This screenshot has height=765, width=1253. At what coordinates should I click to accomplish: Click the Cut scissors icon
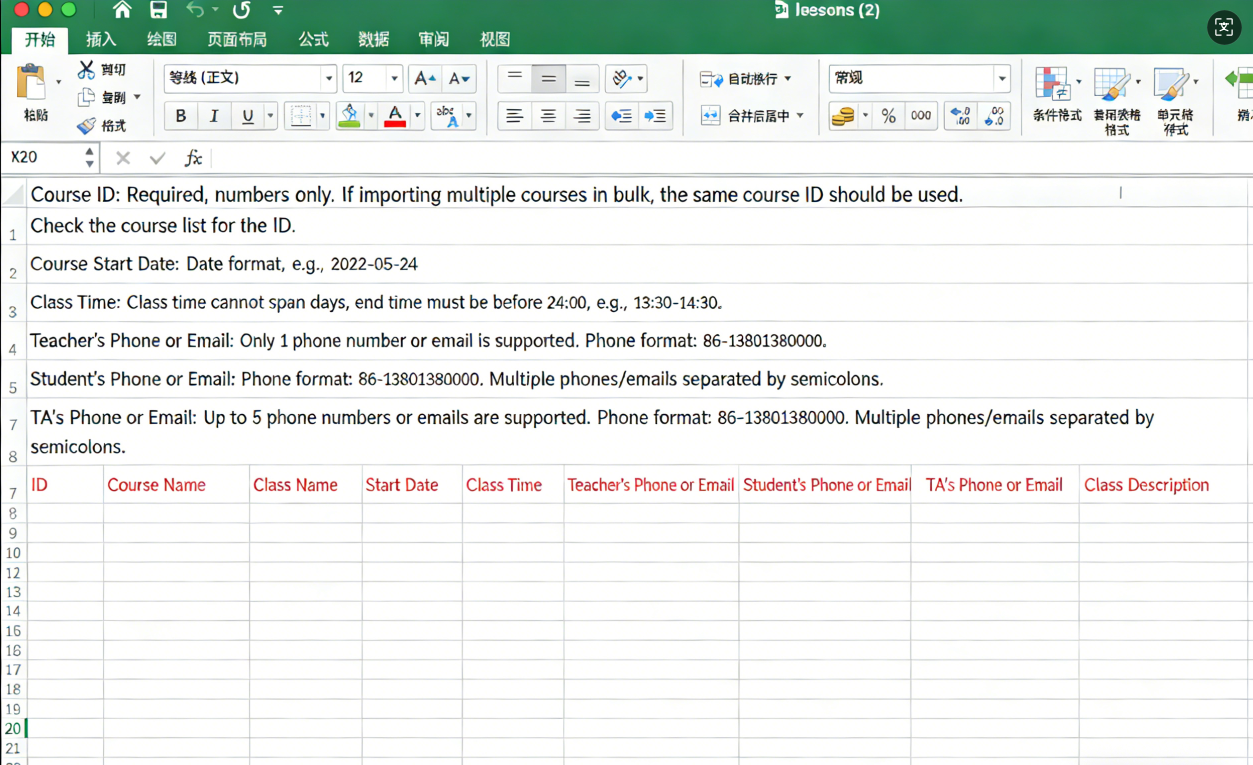tap(87, 70)
